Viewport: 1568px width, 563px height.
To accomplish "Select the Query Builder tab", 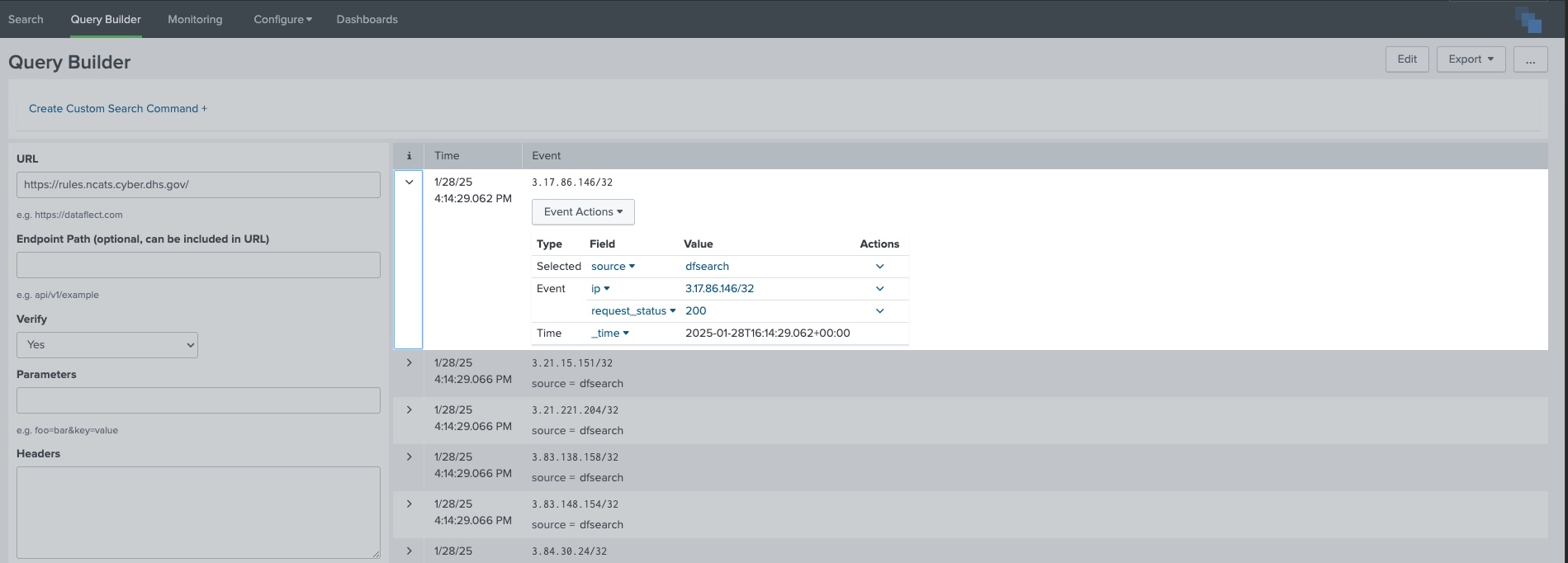I will (106, 19).
